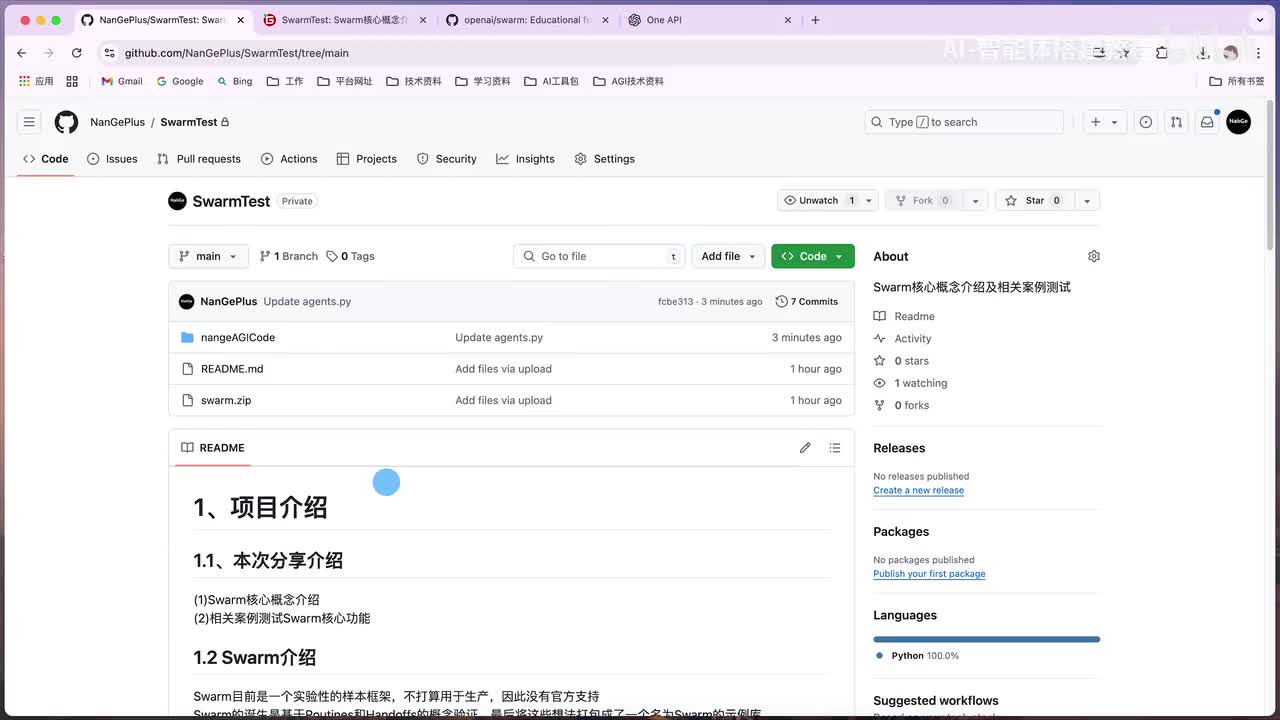Open the README.md file
Image resolution: width=1280 pixels, height=720 pixels.
click(232, 369)
